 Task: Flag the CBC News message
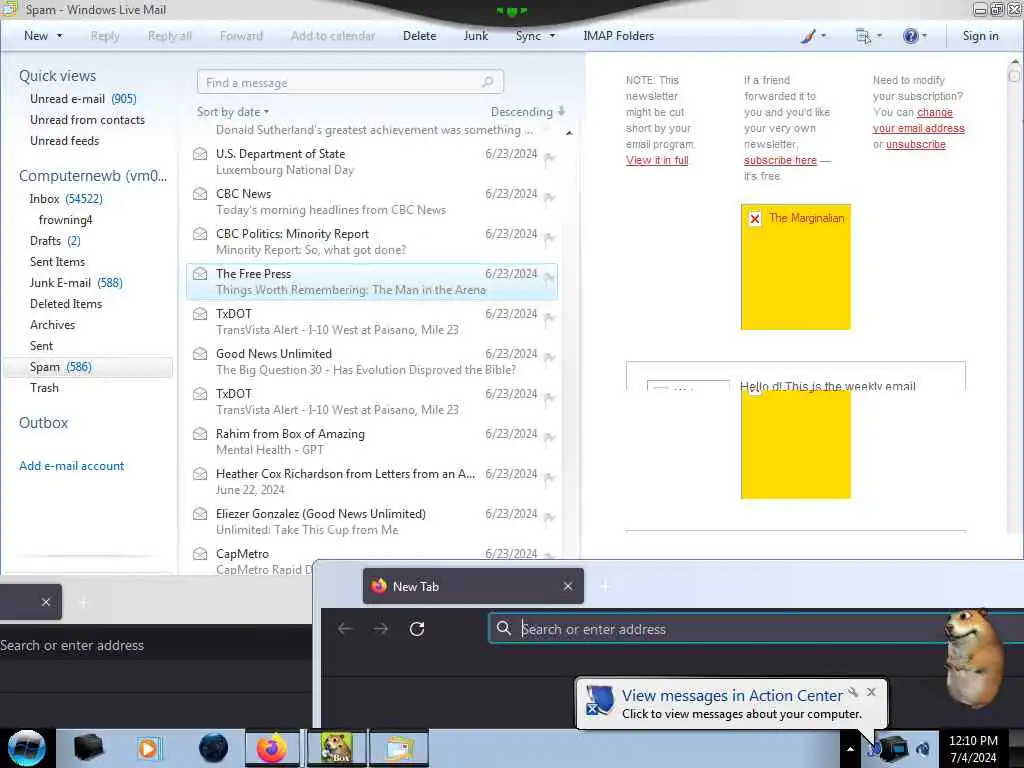click(x=549, y=197)
